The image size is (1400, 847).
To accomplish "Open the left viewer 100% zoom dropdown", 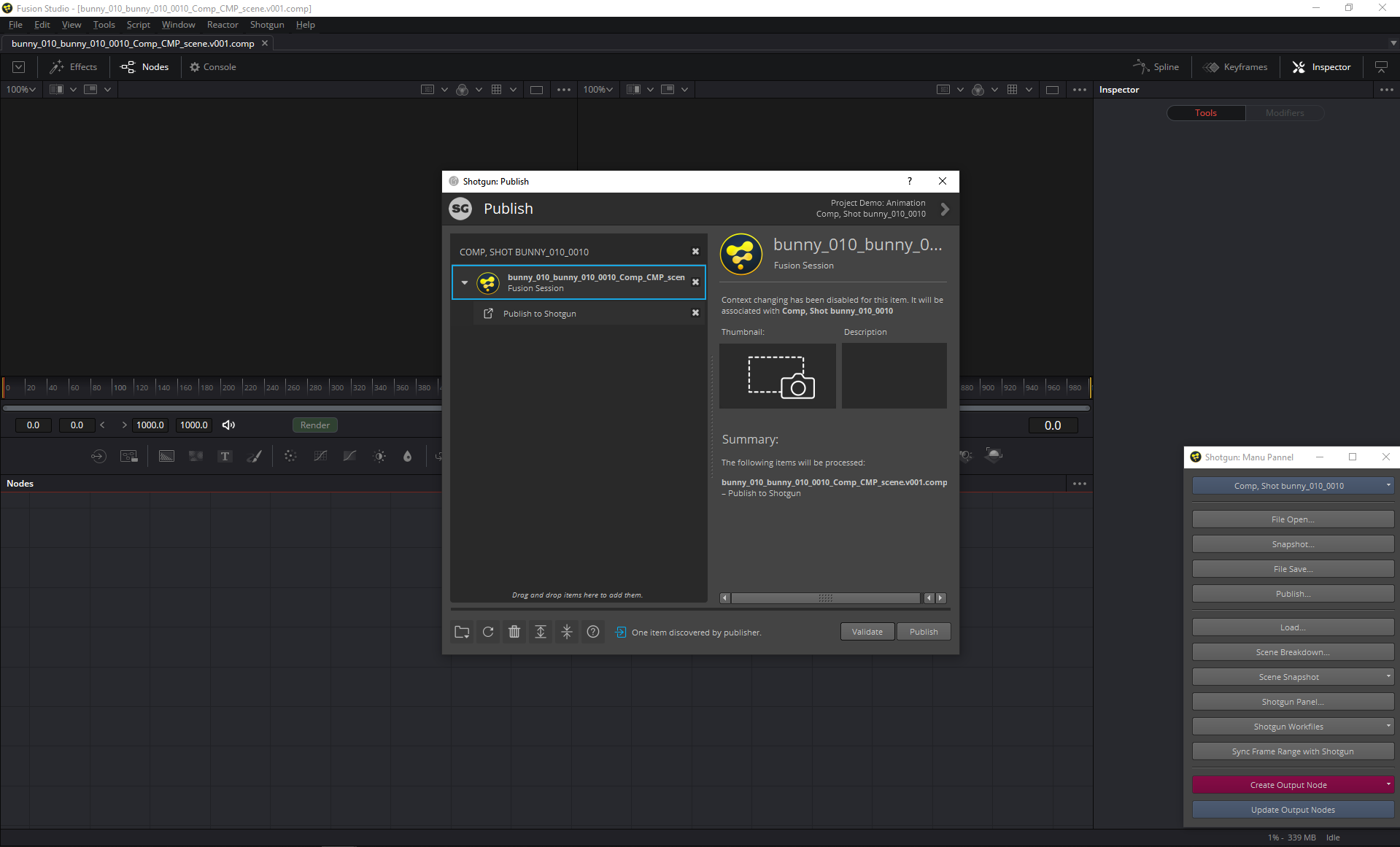I will (21, 90).
